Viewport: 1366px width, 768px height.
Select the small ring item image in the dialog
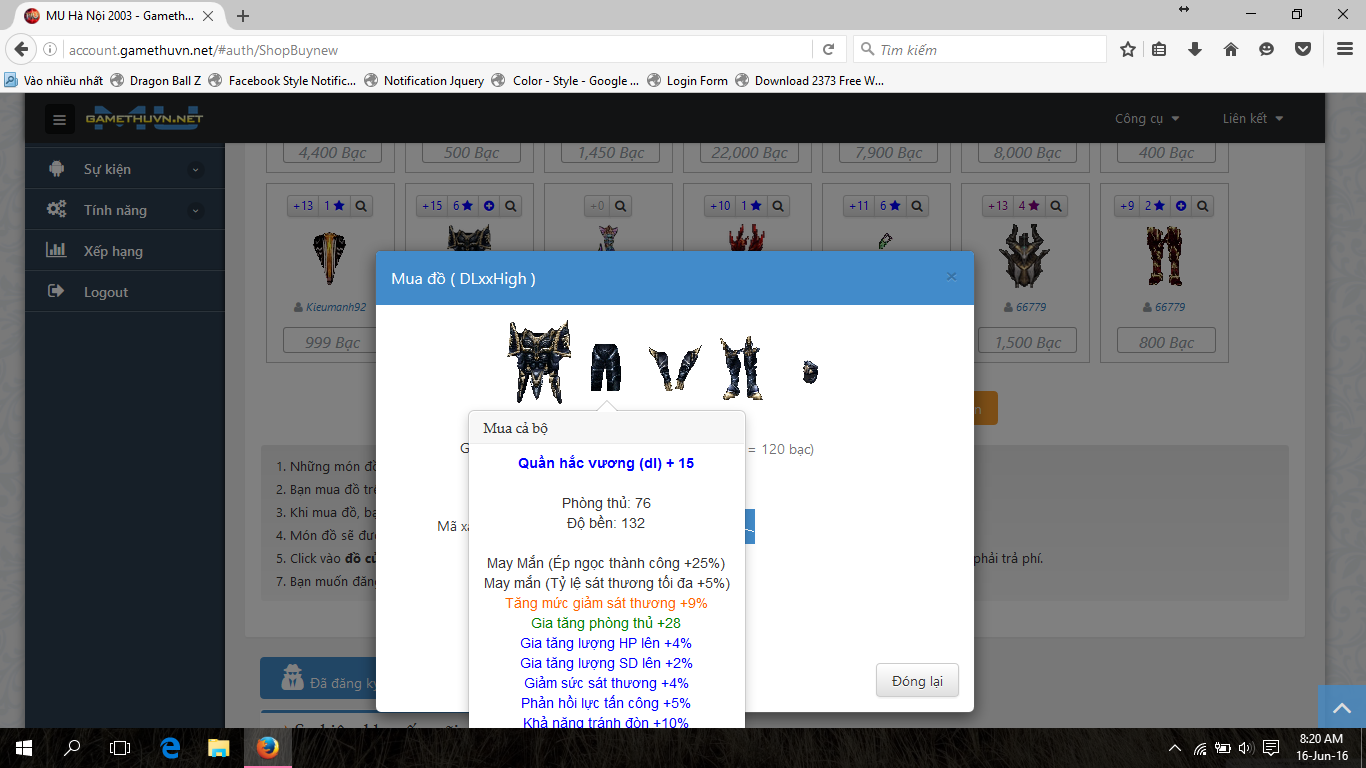tap(811, 372)
